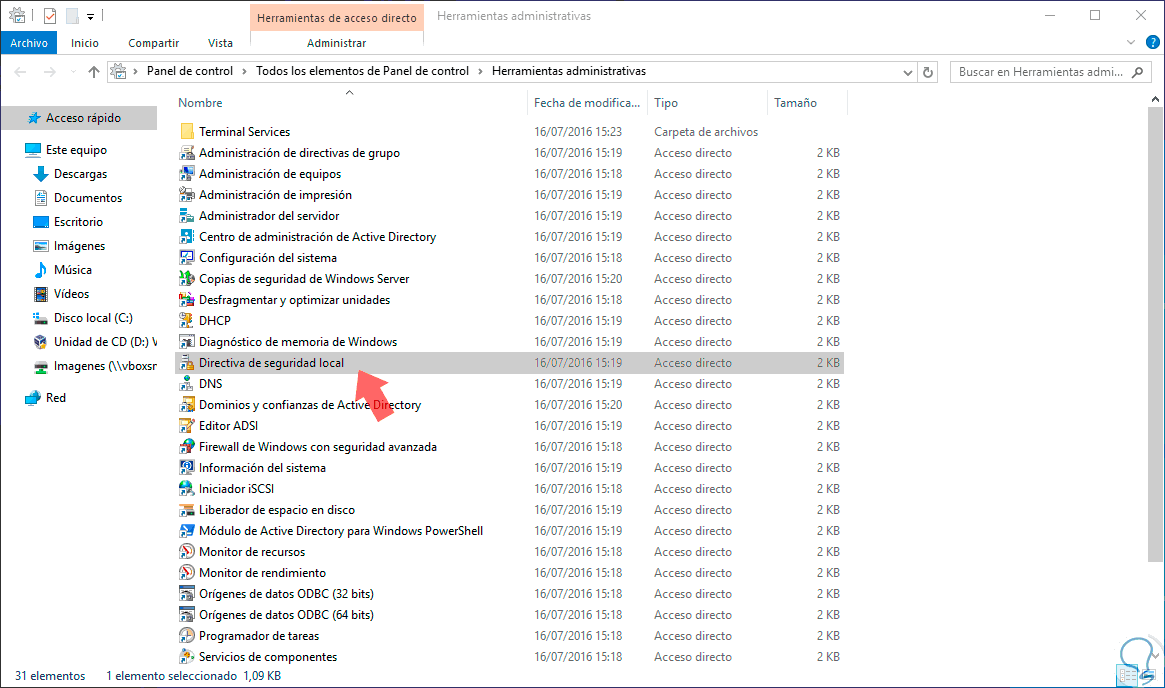
Task: Open the Administrar ribbon tab
Action: pyautogui.click(x=337, y=43)
